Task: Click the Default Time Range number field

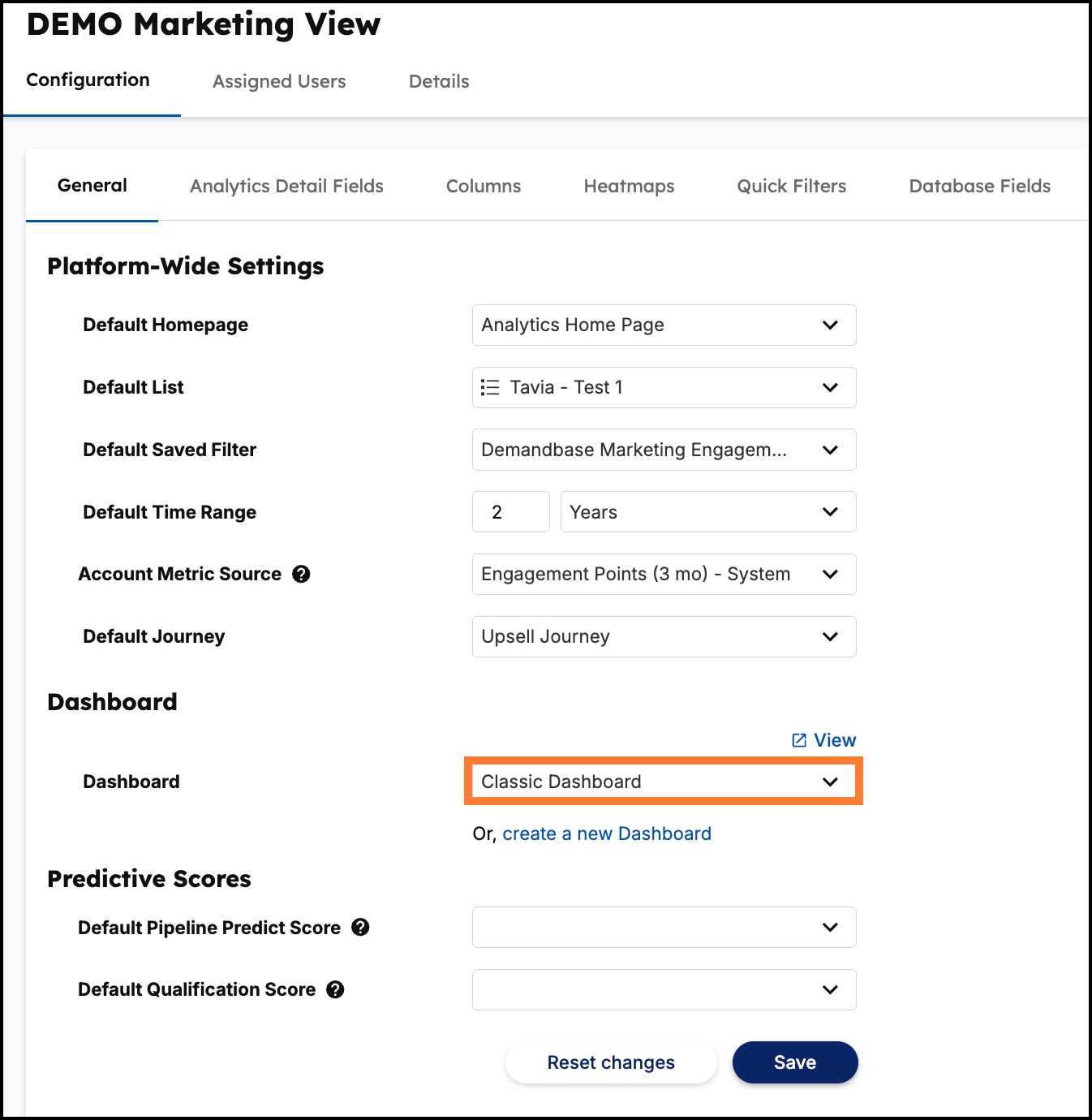Action: [511, 512]
